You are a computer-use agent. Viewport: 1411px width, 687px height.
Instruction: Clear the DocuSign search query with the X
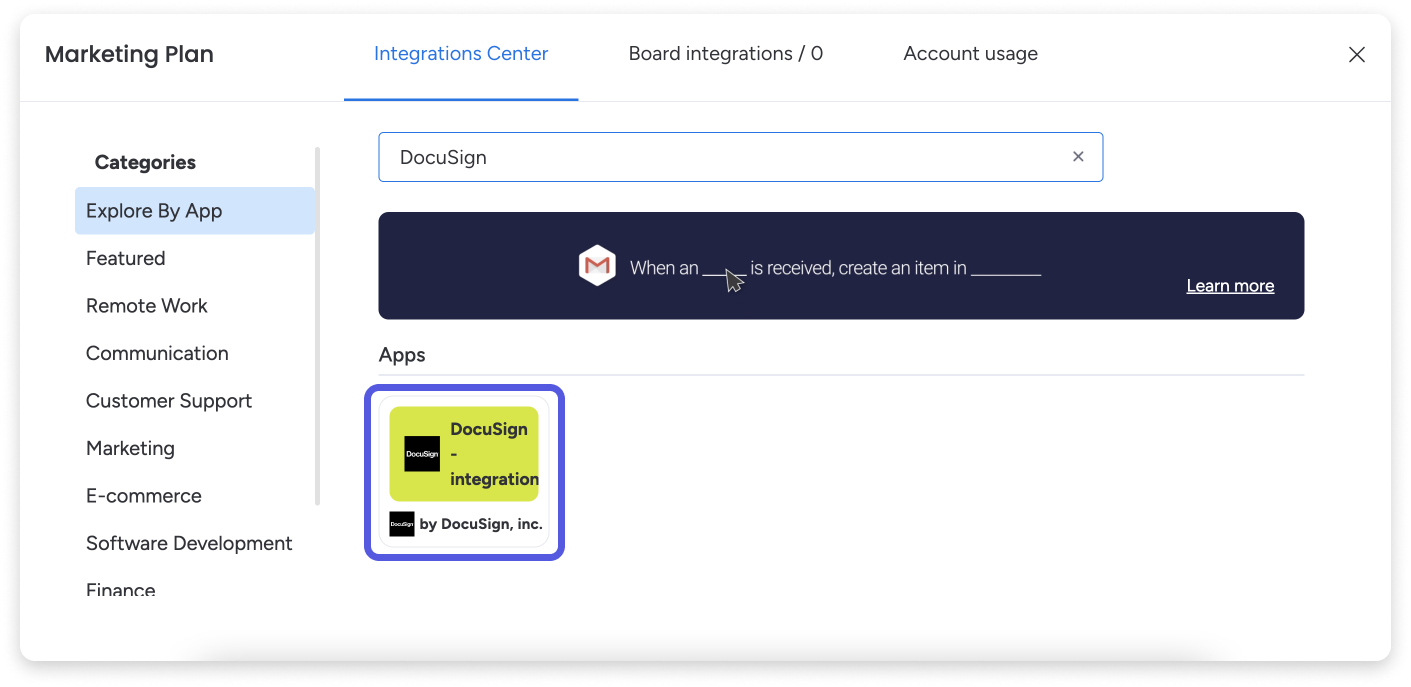[1078, 156]
